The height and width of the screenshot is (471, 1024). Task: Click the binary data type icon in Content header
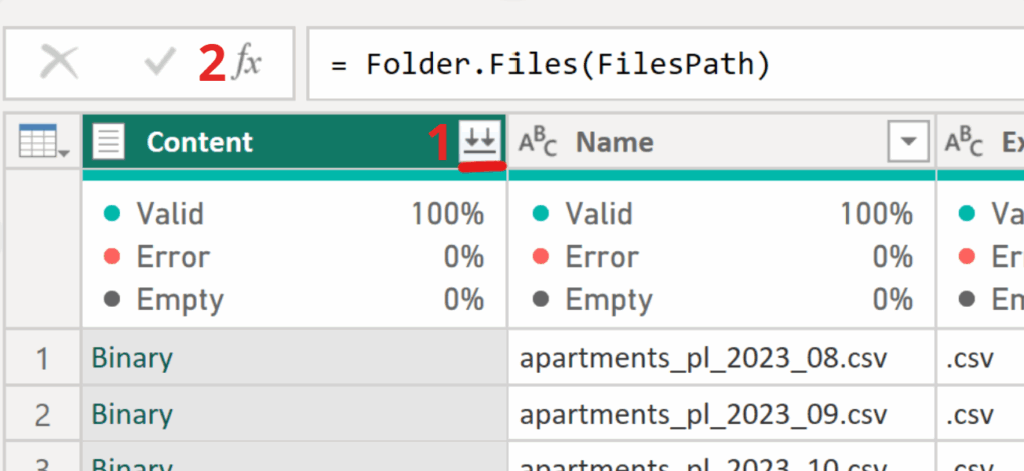click(x=109, y=143)
